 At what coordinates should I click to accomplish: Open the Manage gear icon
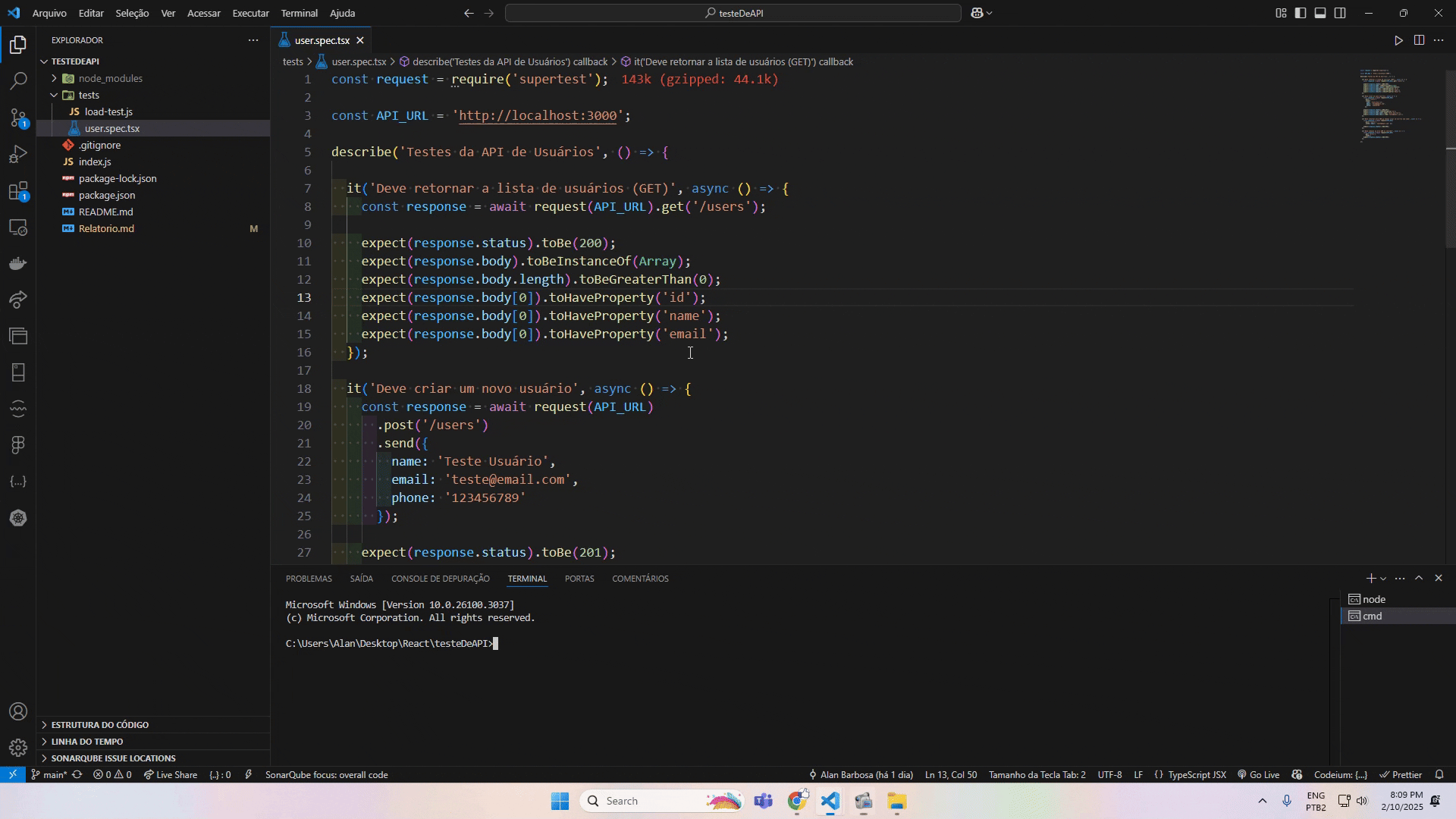pyautogui.click(x=18, y=748)
